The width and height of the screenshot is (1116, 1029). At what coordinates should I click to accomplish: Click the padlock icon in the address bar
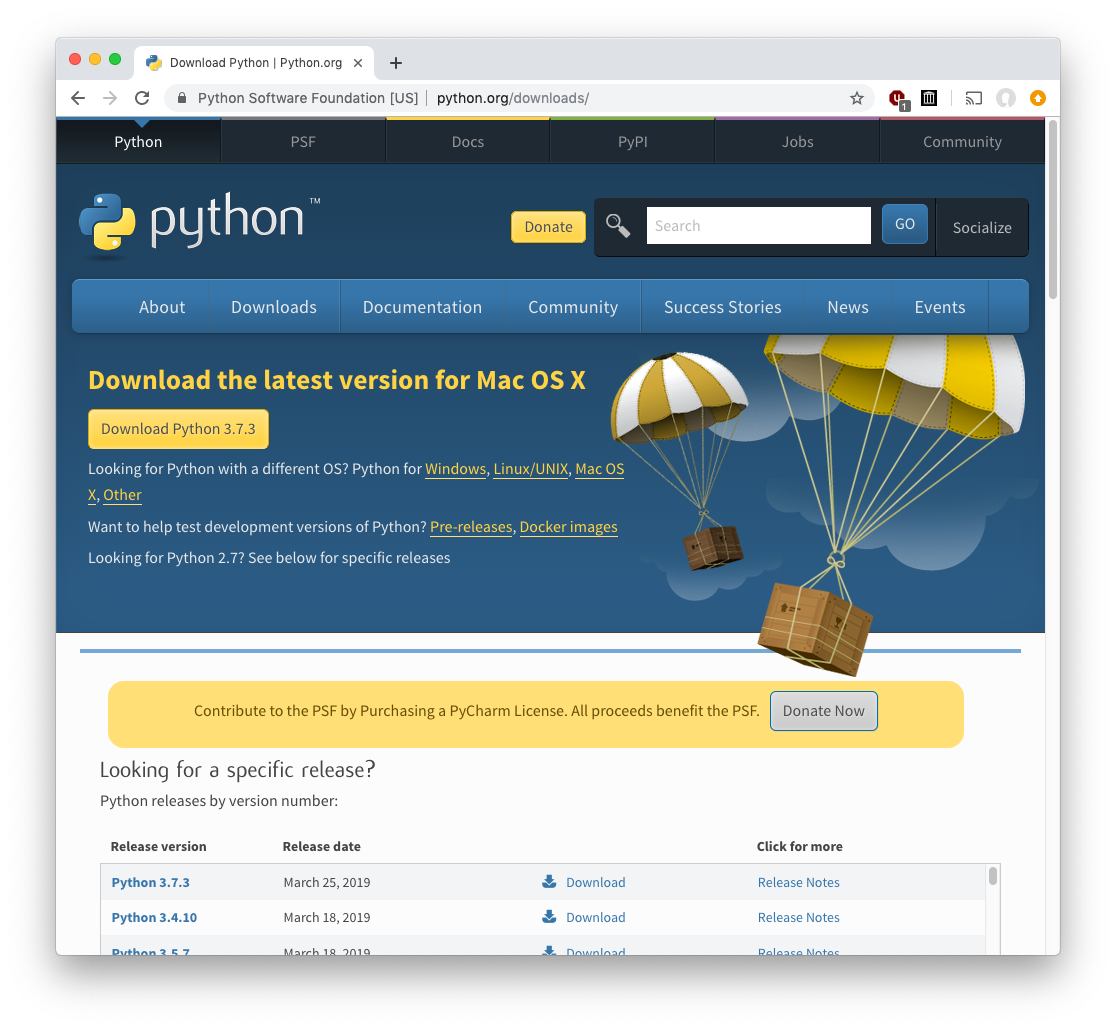click(182, 98)
